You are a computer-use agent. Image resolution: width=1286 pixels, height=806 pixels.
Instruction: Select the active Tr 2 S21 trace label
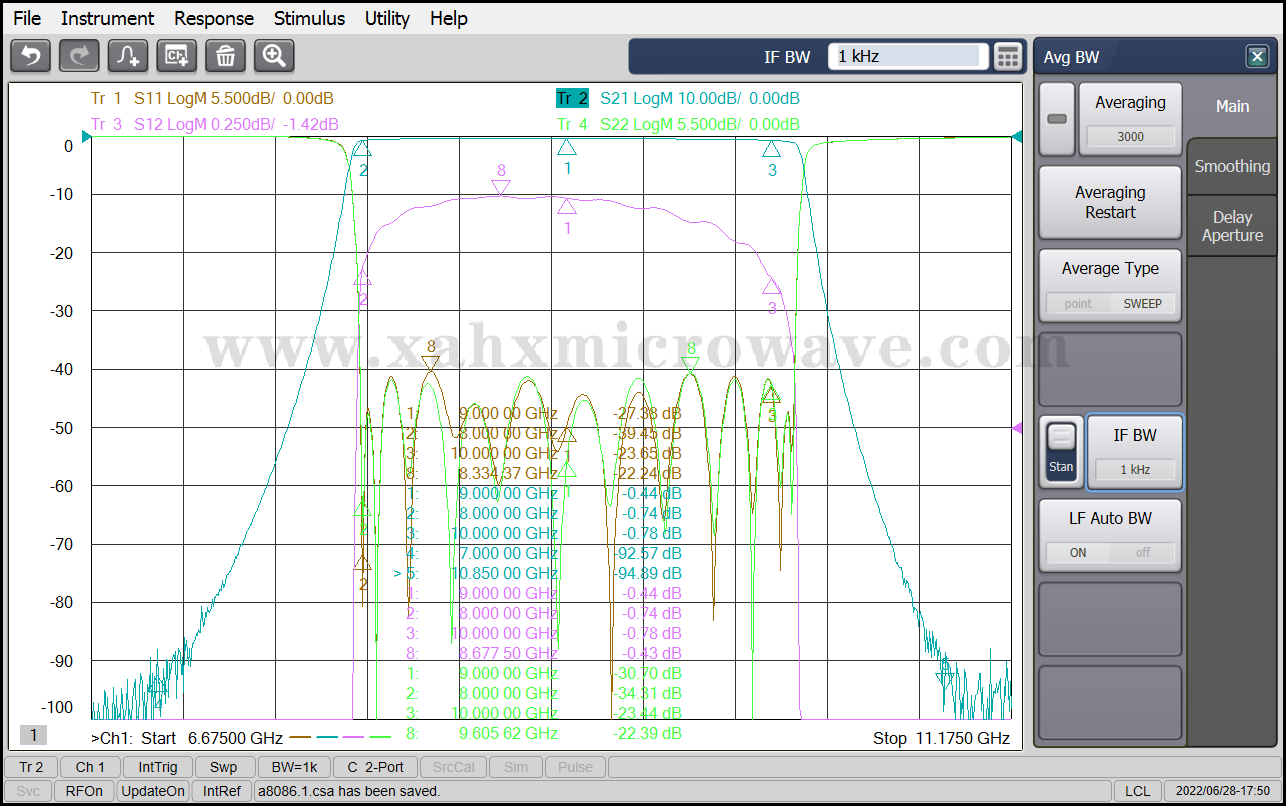pyautogui.click(x=678, y=98)
